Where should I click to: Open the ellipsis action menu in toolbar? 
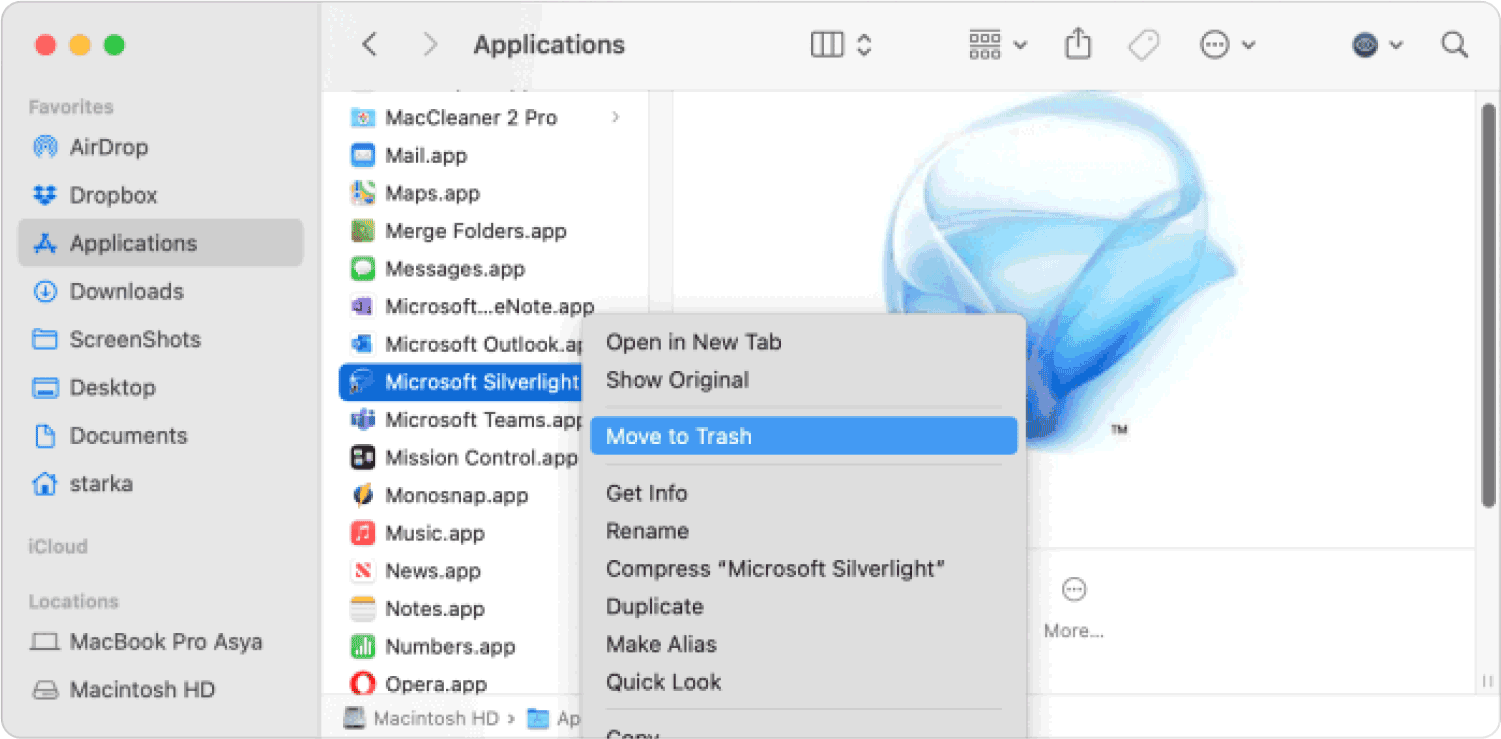[x=1227, y=45]
